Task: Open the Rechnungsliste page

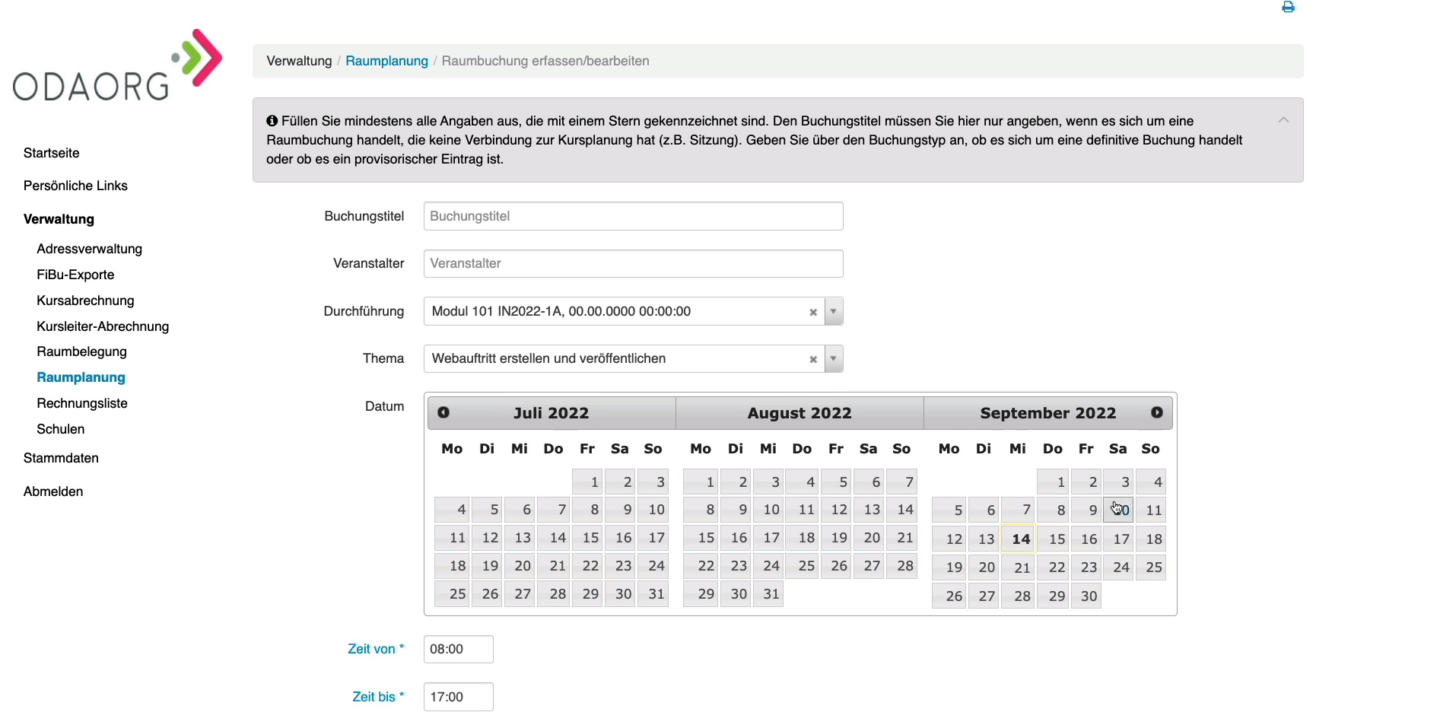Action: pos(82,403)
